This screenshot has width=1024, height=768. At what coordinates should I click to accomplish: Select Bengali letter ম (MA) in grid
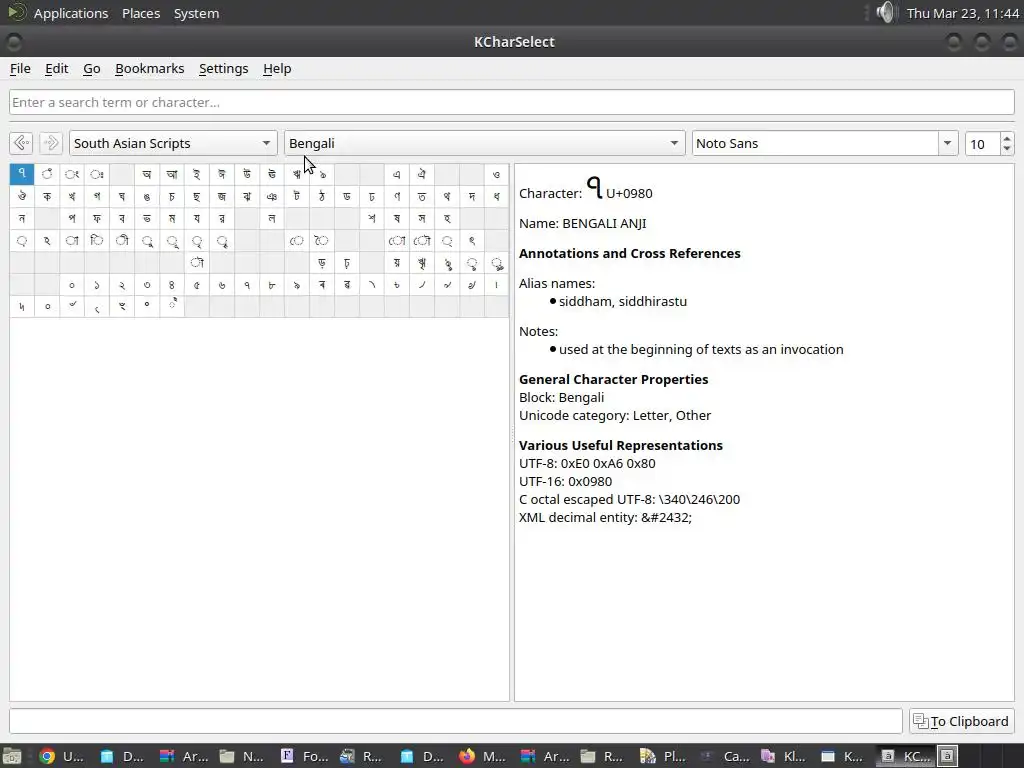point(172,219)
